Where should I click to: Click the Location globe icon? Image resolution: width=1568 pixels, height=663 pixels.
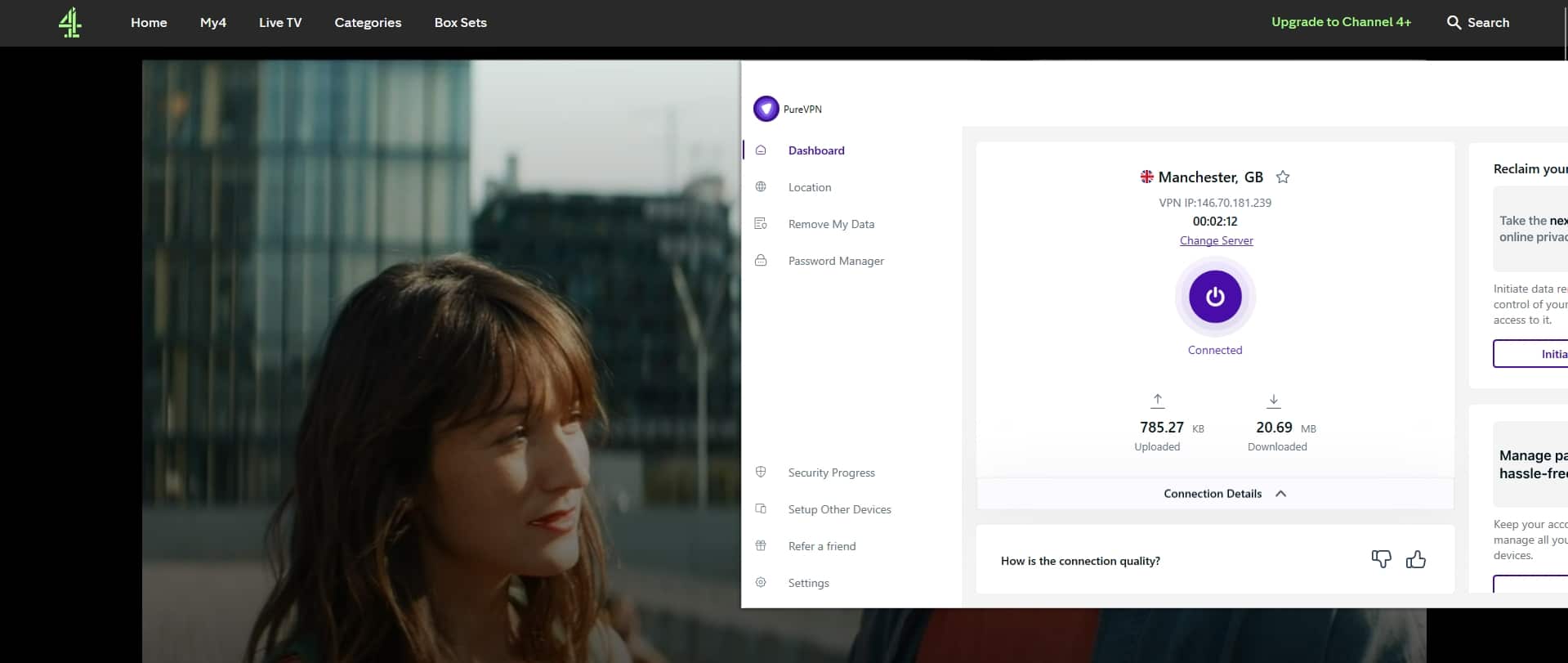761,187
